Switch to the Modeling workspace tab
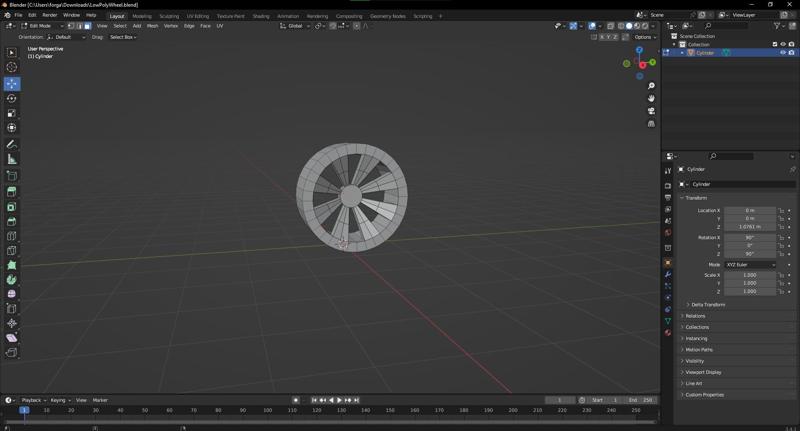The width and height of the screenshot is (800, 431). point(142,16)
